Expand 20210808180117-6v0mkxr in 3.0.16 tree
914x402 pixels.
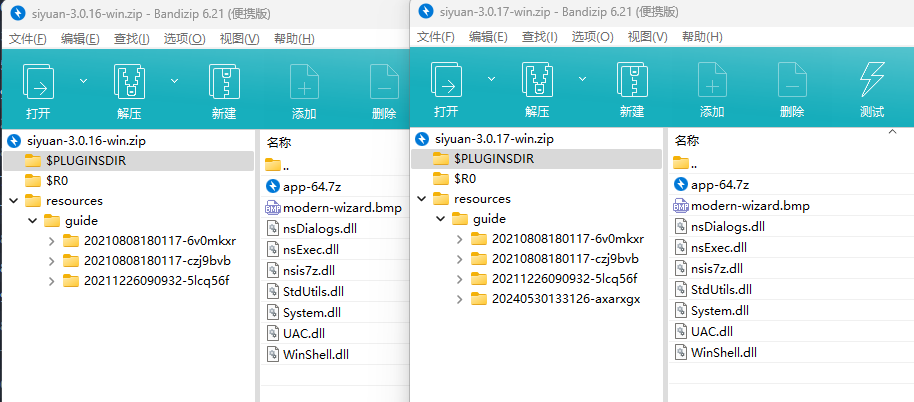coord(51,241)
